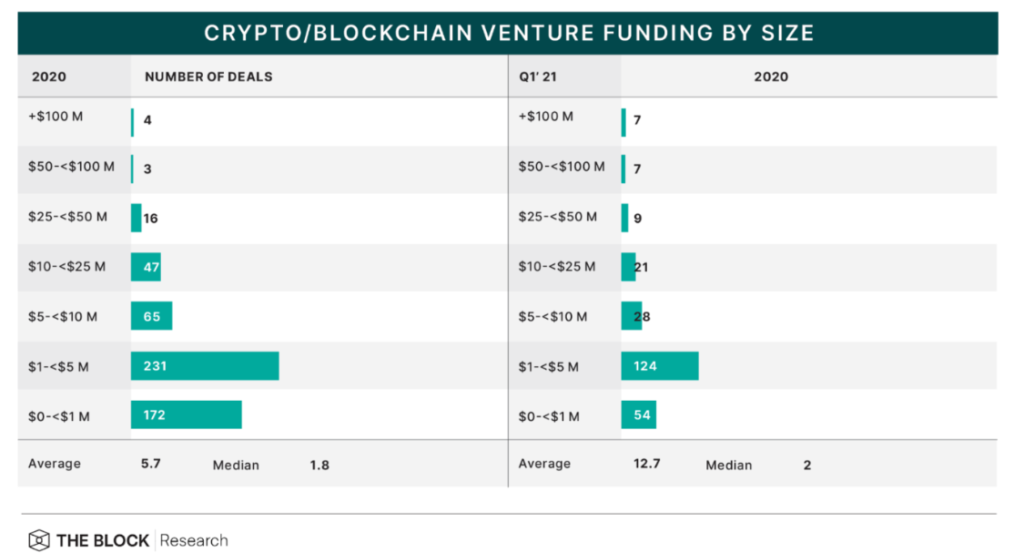The image size is (1024, 553).
Task: Click the 'Q1' 21' column header
Action: tap(539, 77)
